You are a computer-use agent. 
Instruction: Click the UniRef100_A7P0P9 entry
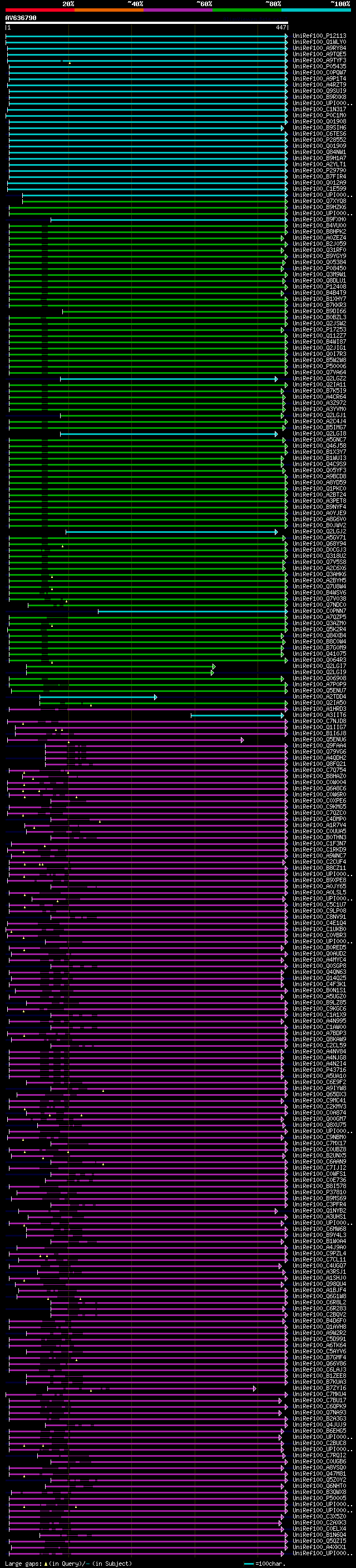pyautogui.click(x=319, y=684)
